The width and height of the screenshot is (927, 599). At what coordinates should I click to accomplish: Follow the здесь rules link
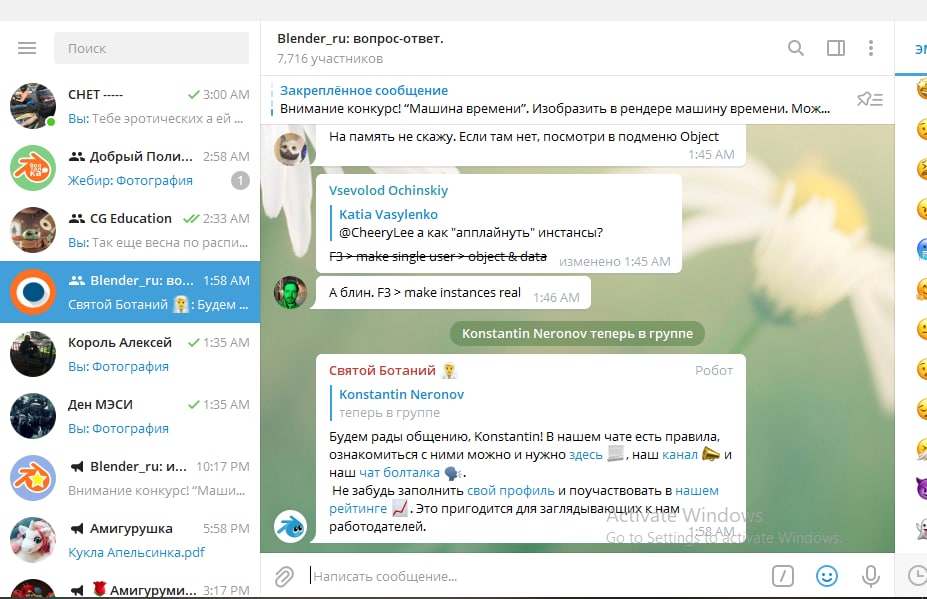click(585, 455)
